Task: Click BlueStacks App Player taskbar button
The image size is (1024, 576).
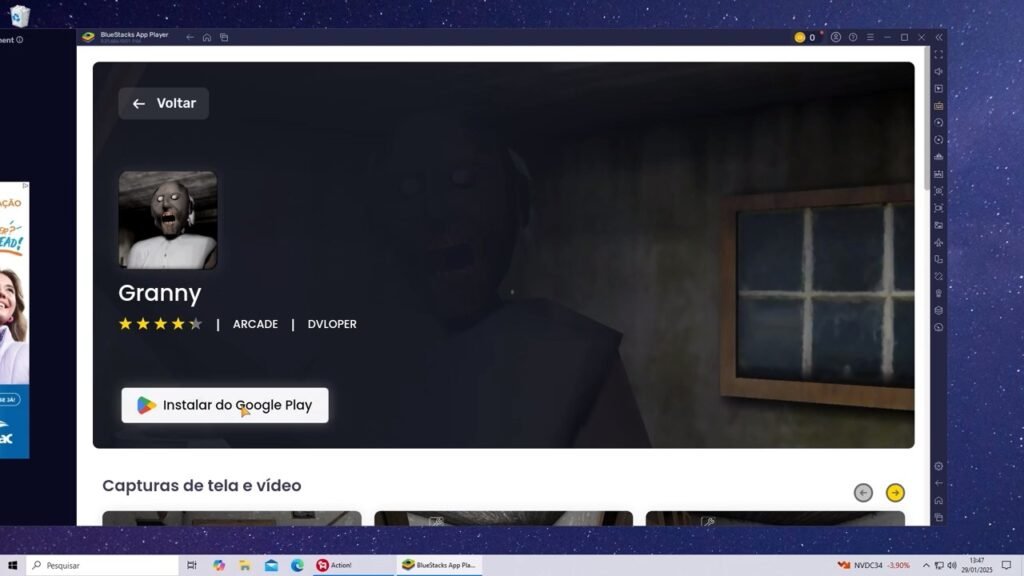Action: [x=439, y=565]
